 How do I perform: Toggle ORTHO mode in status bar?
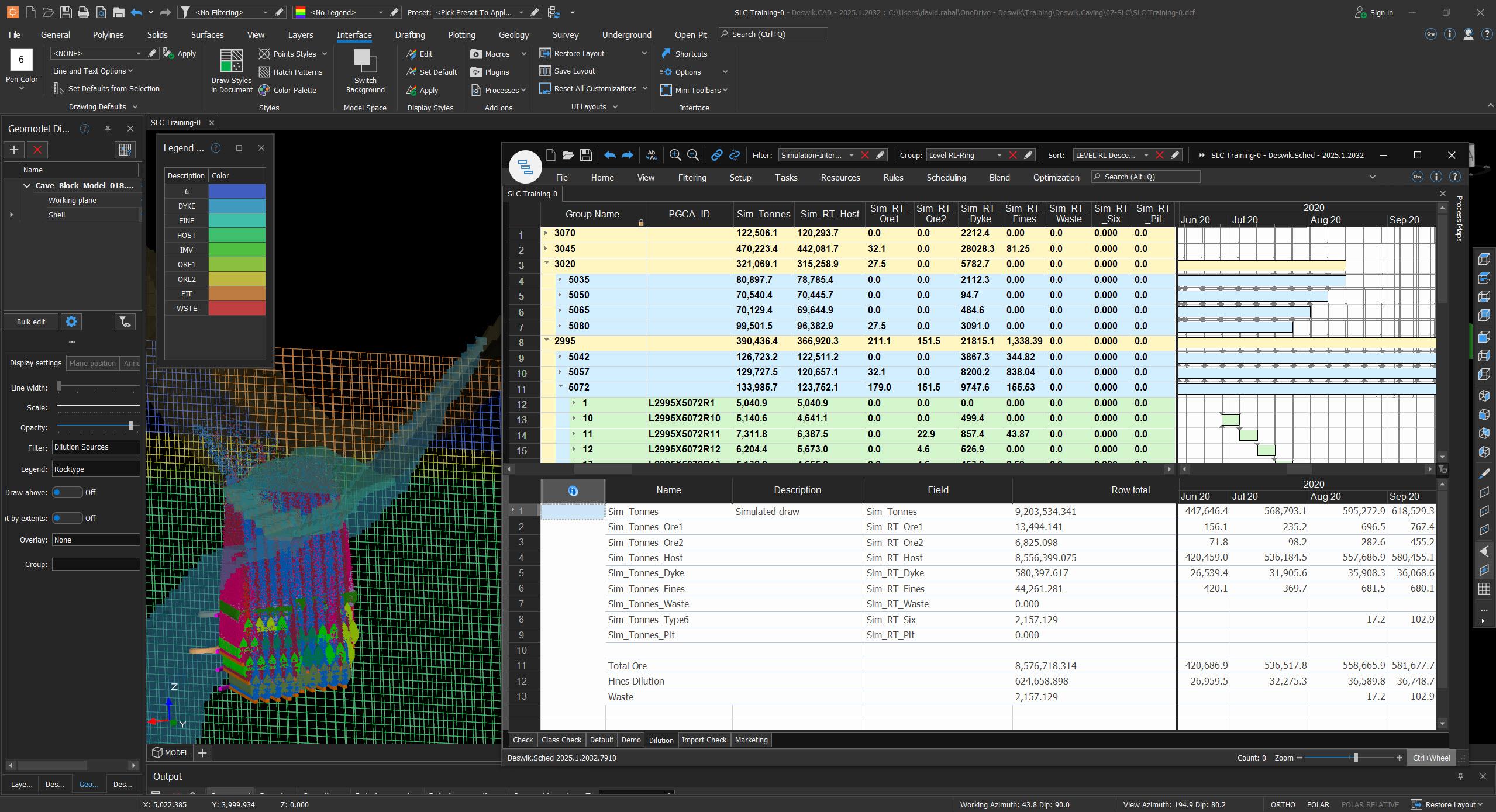(1283, 804)
